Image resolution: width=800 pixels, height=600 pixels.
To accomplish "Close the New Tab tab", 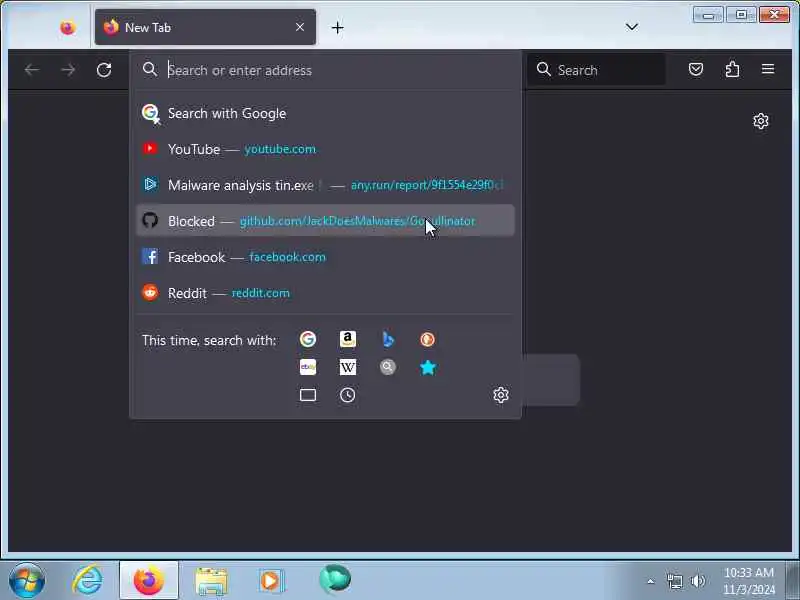I will (x=300, y=27).
